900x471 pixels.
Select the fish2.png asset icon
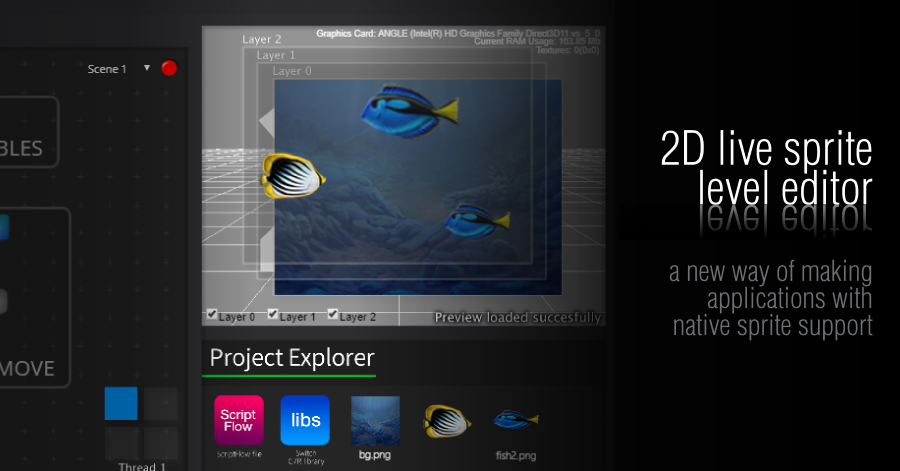[x=516, y=419]
